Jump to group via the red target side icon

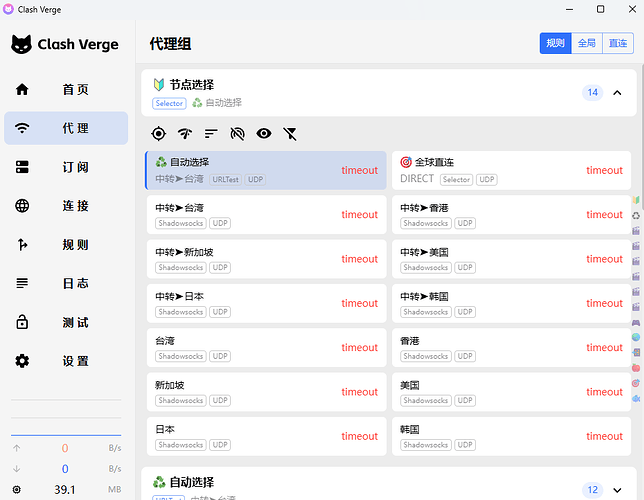636,383
